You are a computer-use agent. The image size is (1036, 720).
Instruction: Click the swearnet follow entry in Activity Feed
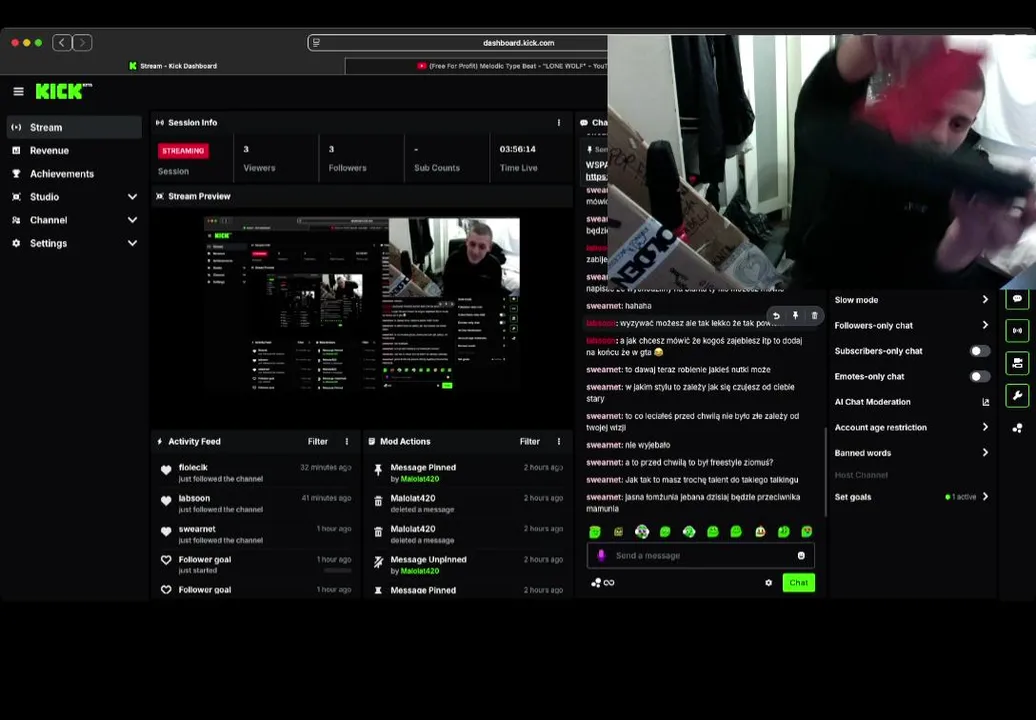point(256,534)
